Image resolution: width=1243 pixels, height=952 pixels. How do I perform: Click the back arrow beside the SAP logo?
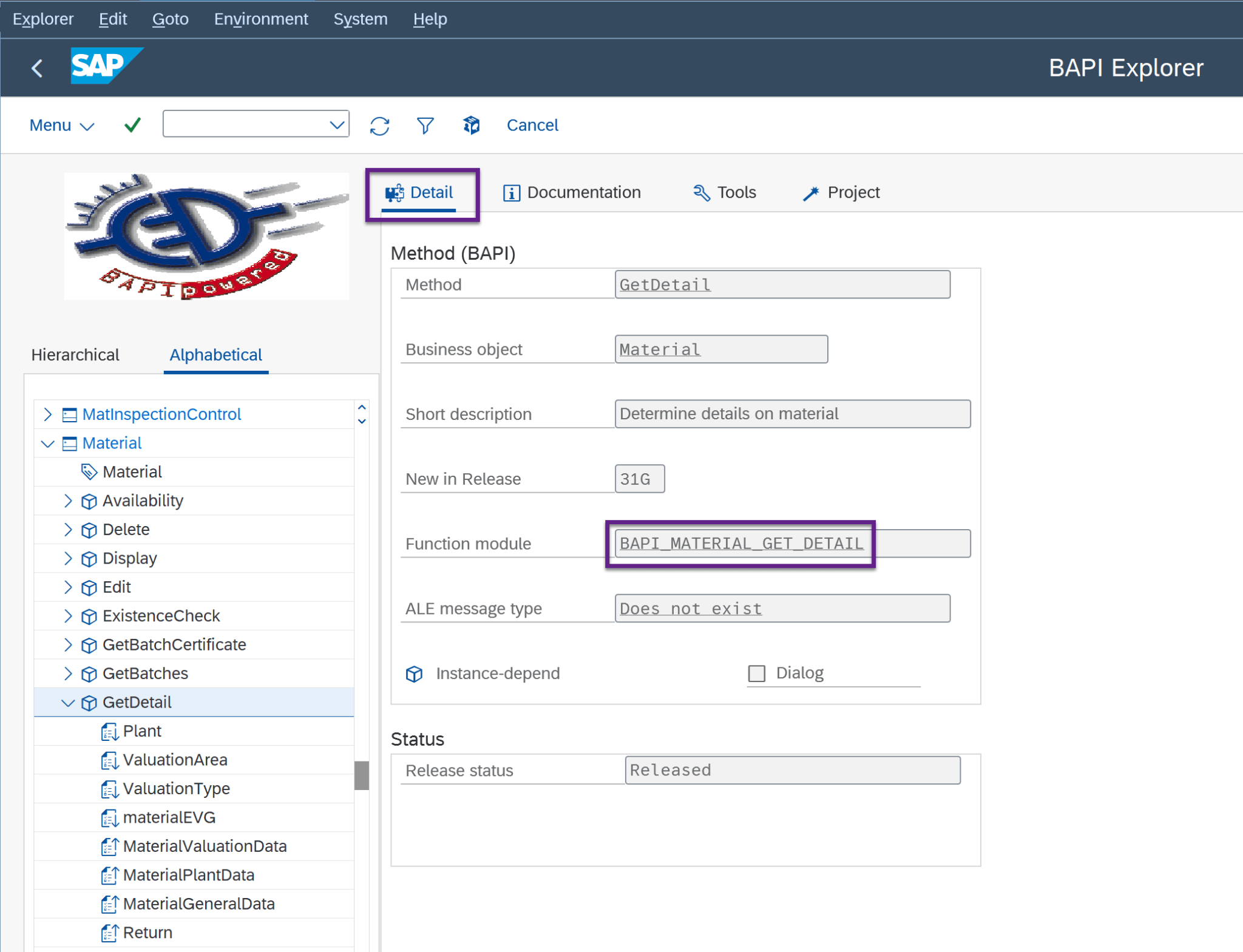click(x=37, y=68)
